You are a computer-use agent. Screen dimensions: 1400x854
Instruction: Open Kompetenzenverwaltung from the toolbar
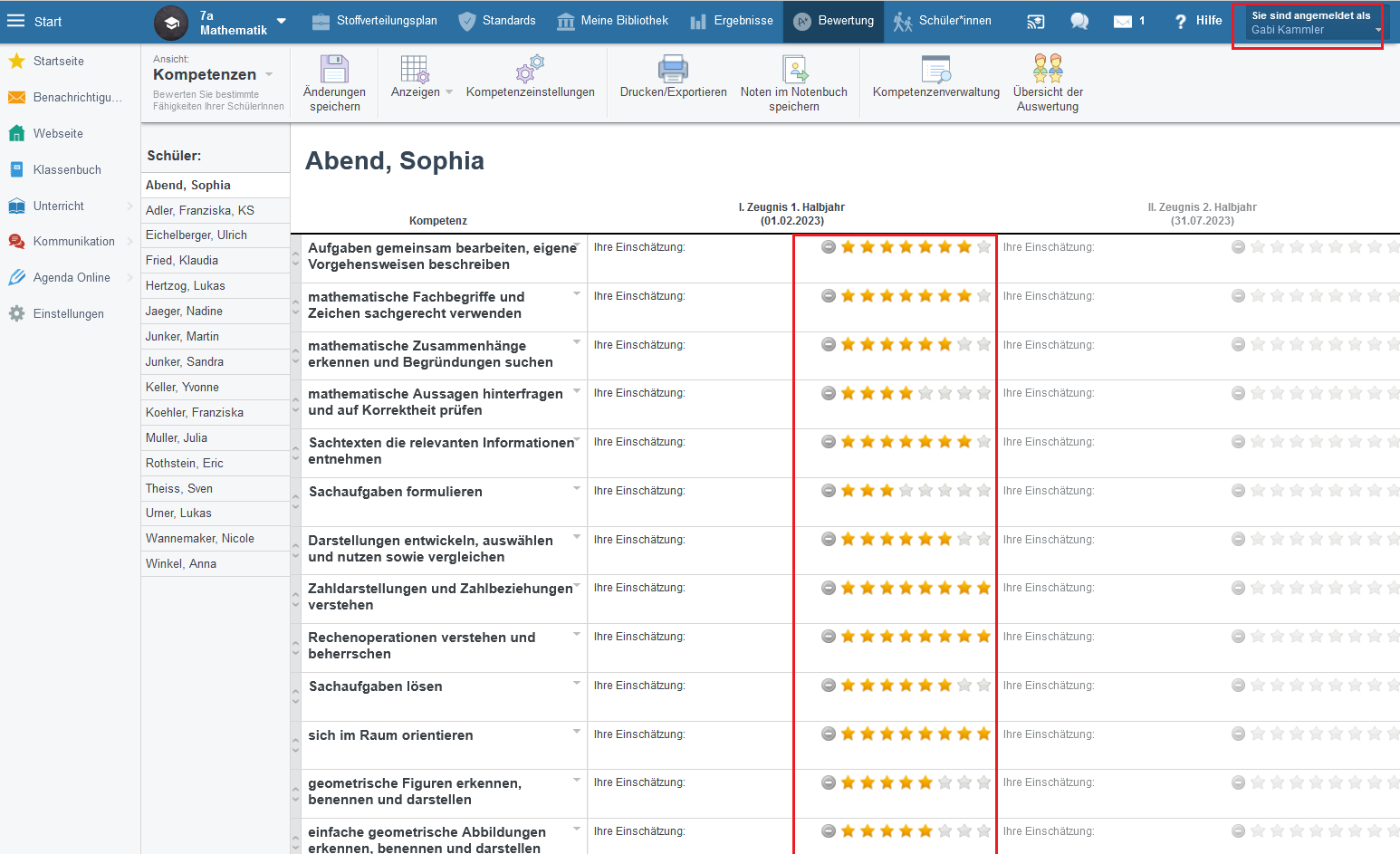coord(935,70)
